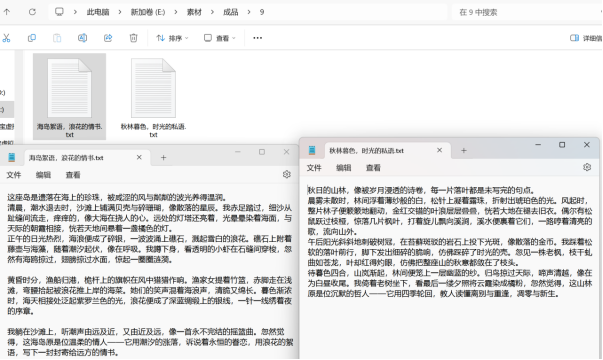
Task: Open the 查看 menu in the 秋林暮色 Notepad
Action: pyautogui.click(x=373, y=168)
